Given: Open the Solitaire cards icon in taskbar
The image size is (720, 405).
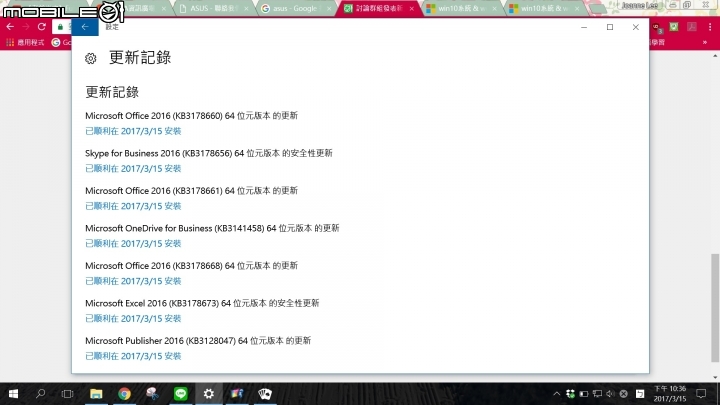Looking at the screenshot, I should click(265, 394).
